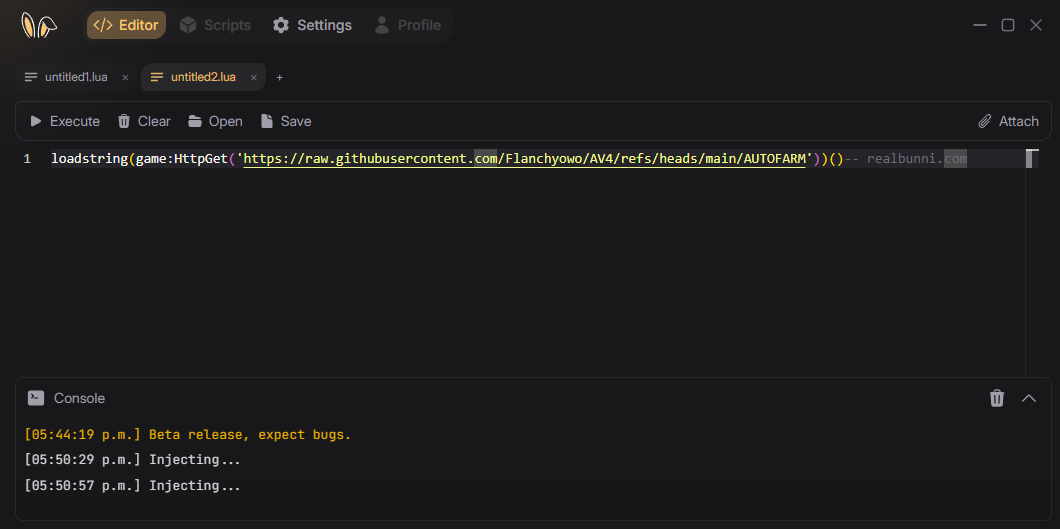The height and width of the screenshot is (529, 1060).
Task: Click the editor minimap scrollbar
Action: point(1032,158)
